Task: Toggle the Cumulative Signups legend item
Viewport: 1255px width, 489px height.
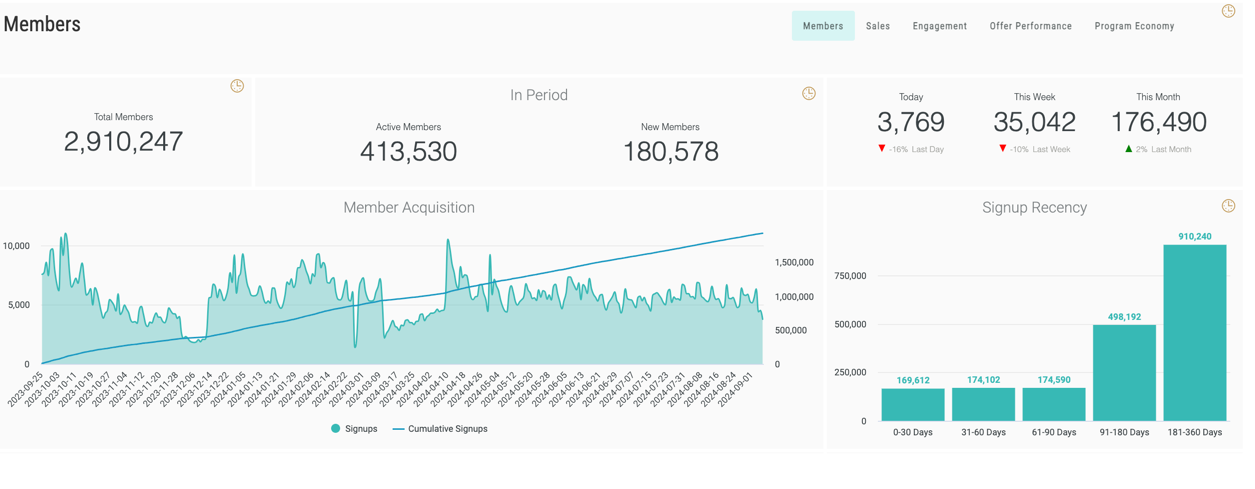Action: point(439,429)
